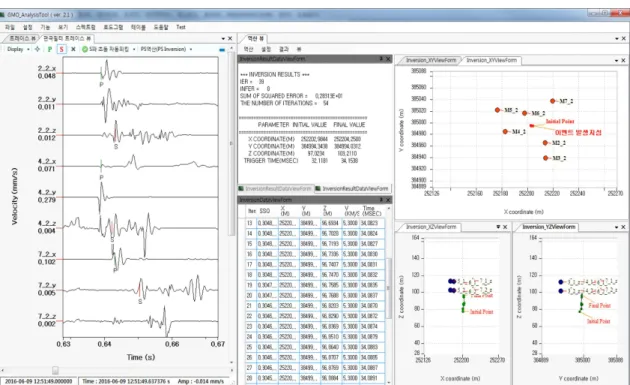Click the crosshair cursor tool icon
630x385 pixels.
37,49
